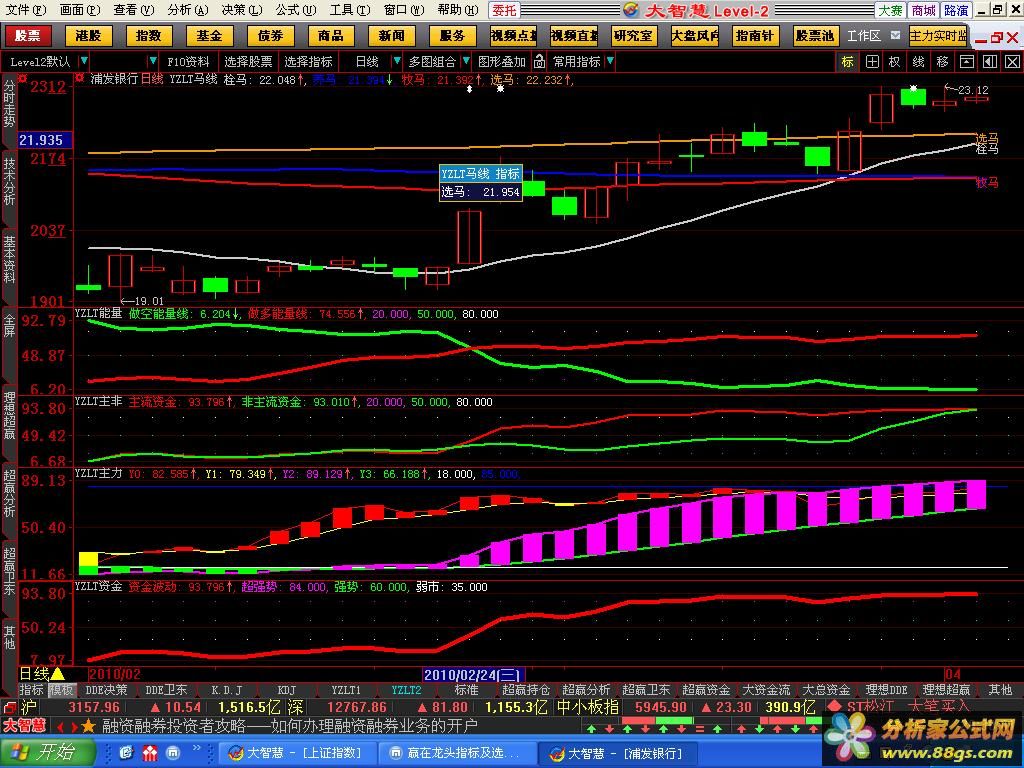This screenshot has width=1024, height=768.
Task: Click the boxed X icon in chart toolbar
Action: tap(1012, 62)
